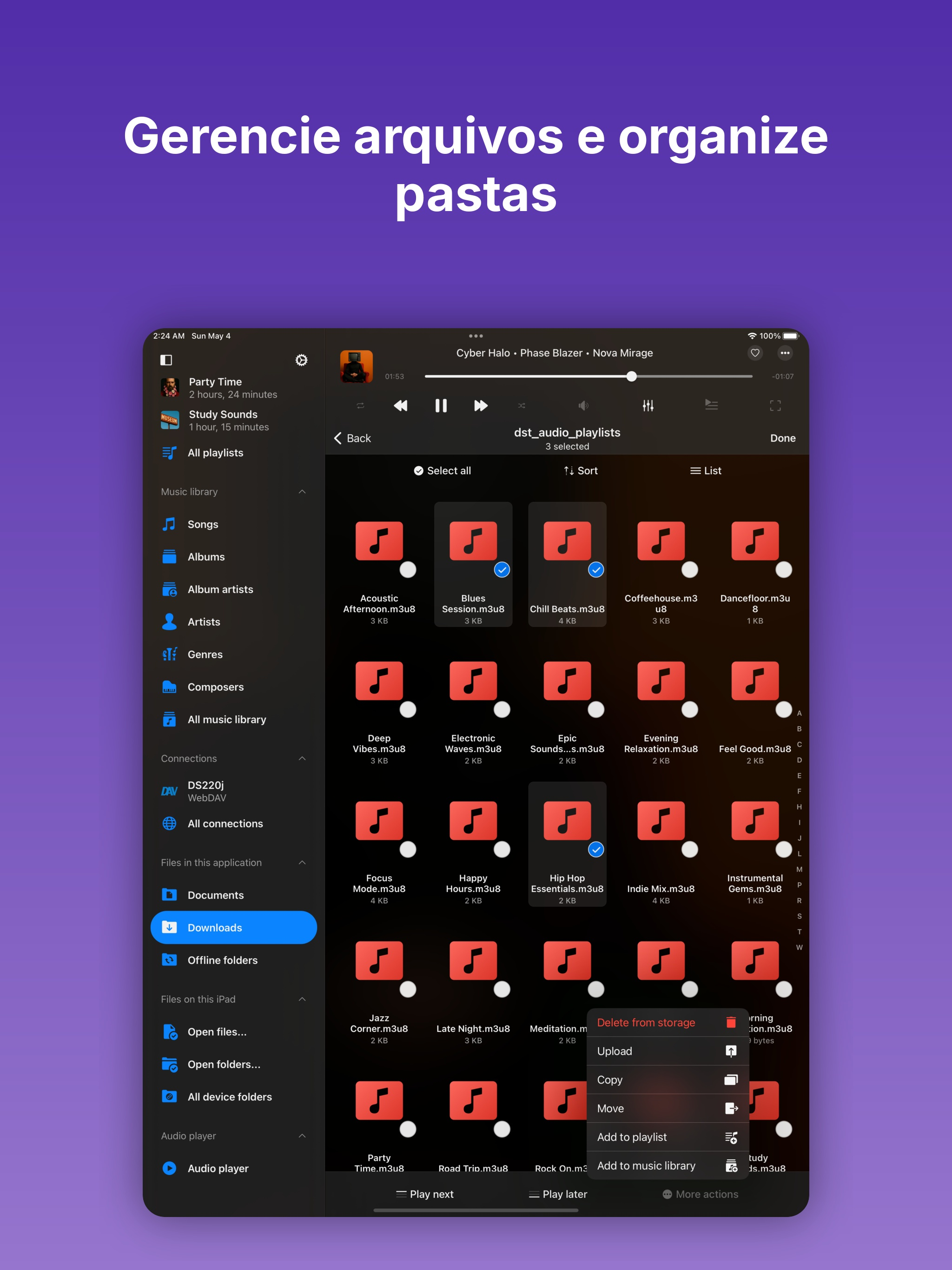Enter fullscreen player mode

(x=775, y=406)
